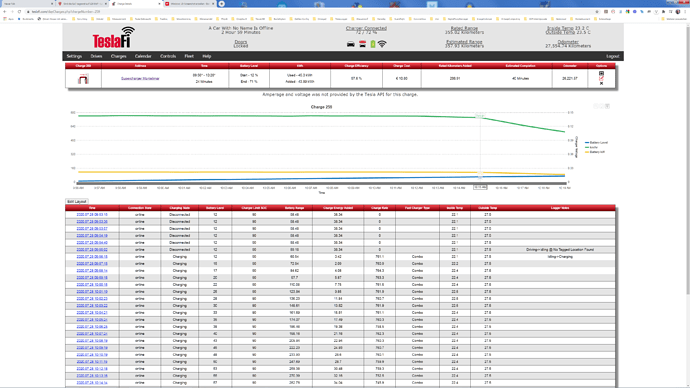Click the Logout link
This screenshot has width=690, height=388.
pos(612,56)
